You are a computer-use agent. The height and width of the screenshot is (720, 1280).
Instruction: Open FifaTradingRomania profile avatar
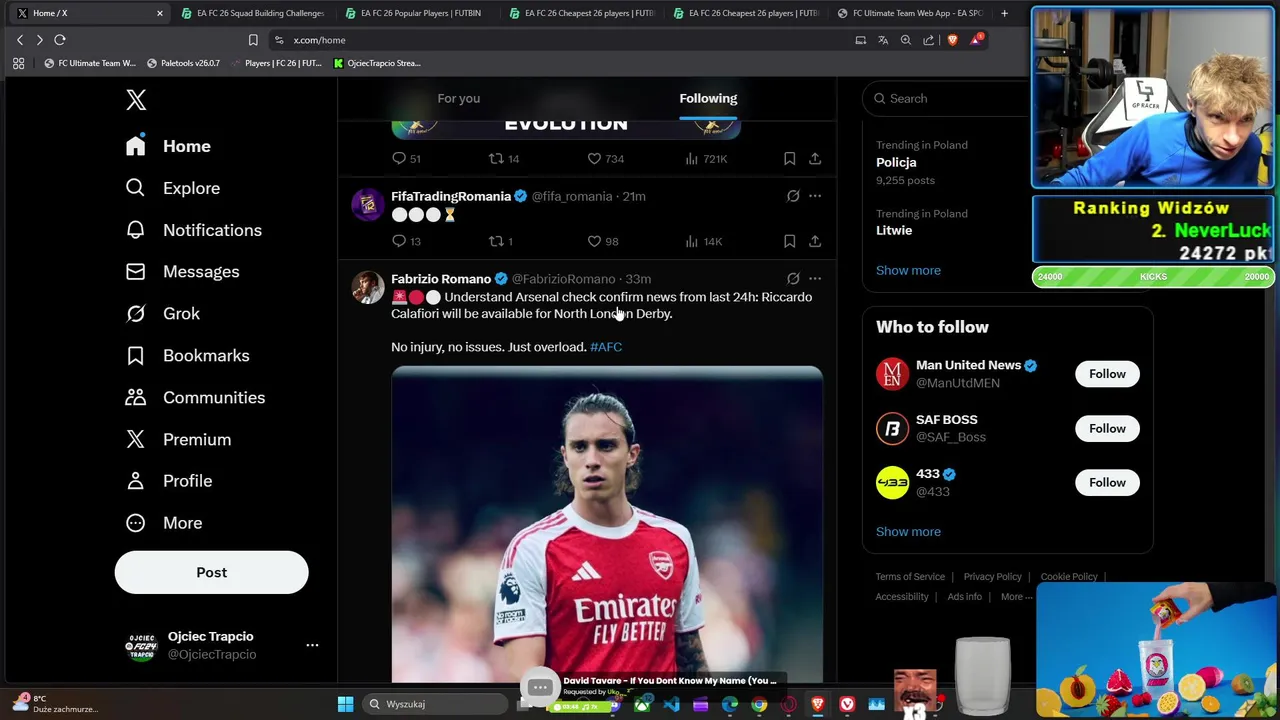click(x=367, y=204)
